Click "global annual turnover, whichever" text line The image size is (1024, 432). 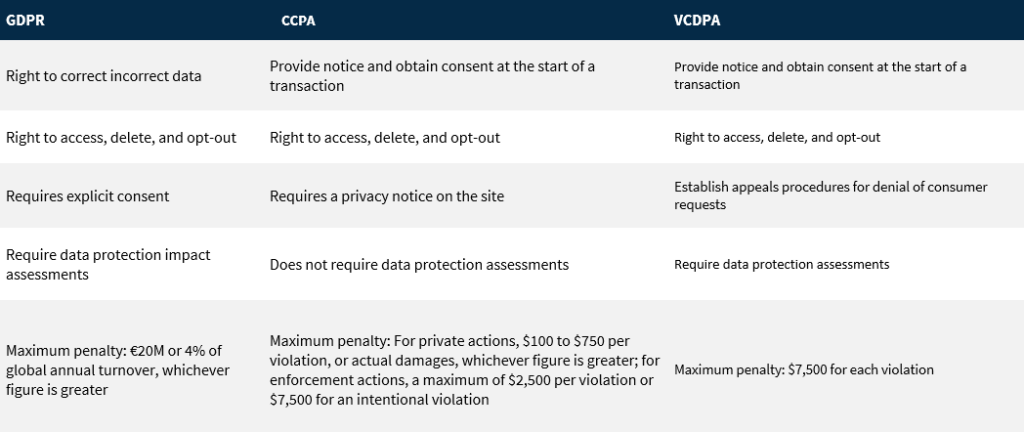pyautogui.click(x=118, y=370)
